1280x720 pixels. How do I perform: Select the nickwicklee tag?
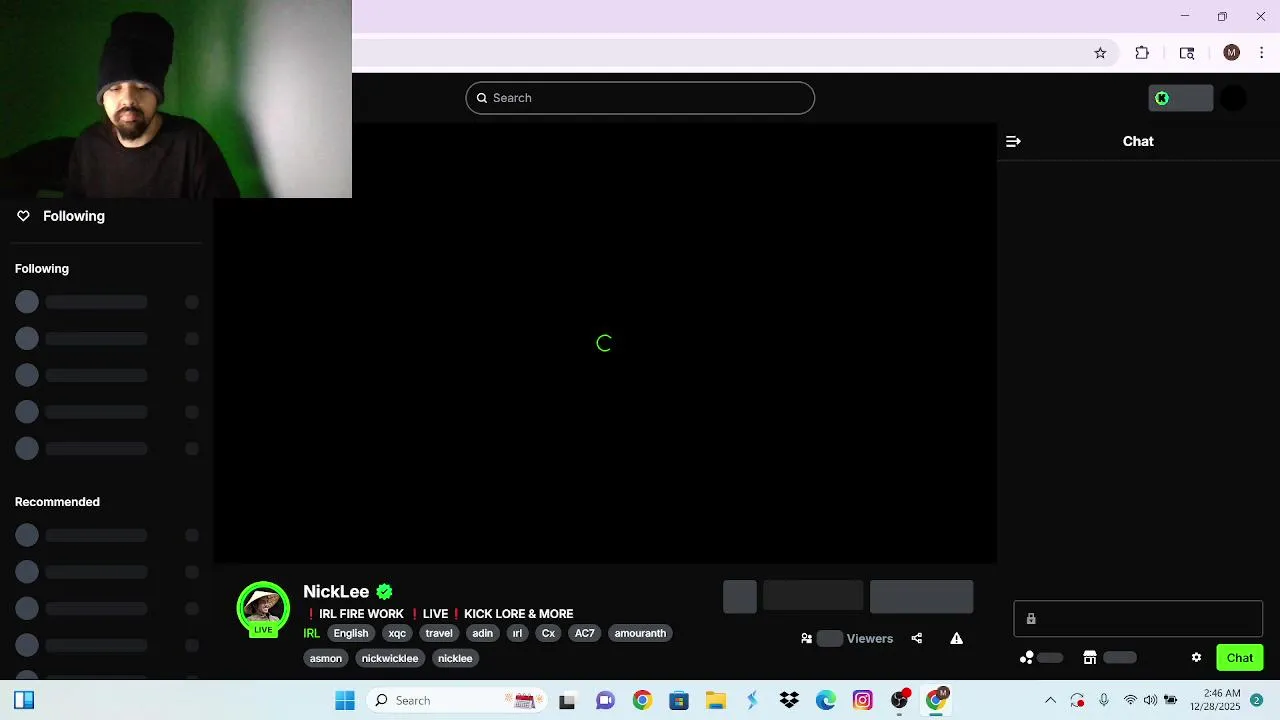coord(390,658)
